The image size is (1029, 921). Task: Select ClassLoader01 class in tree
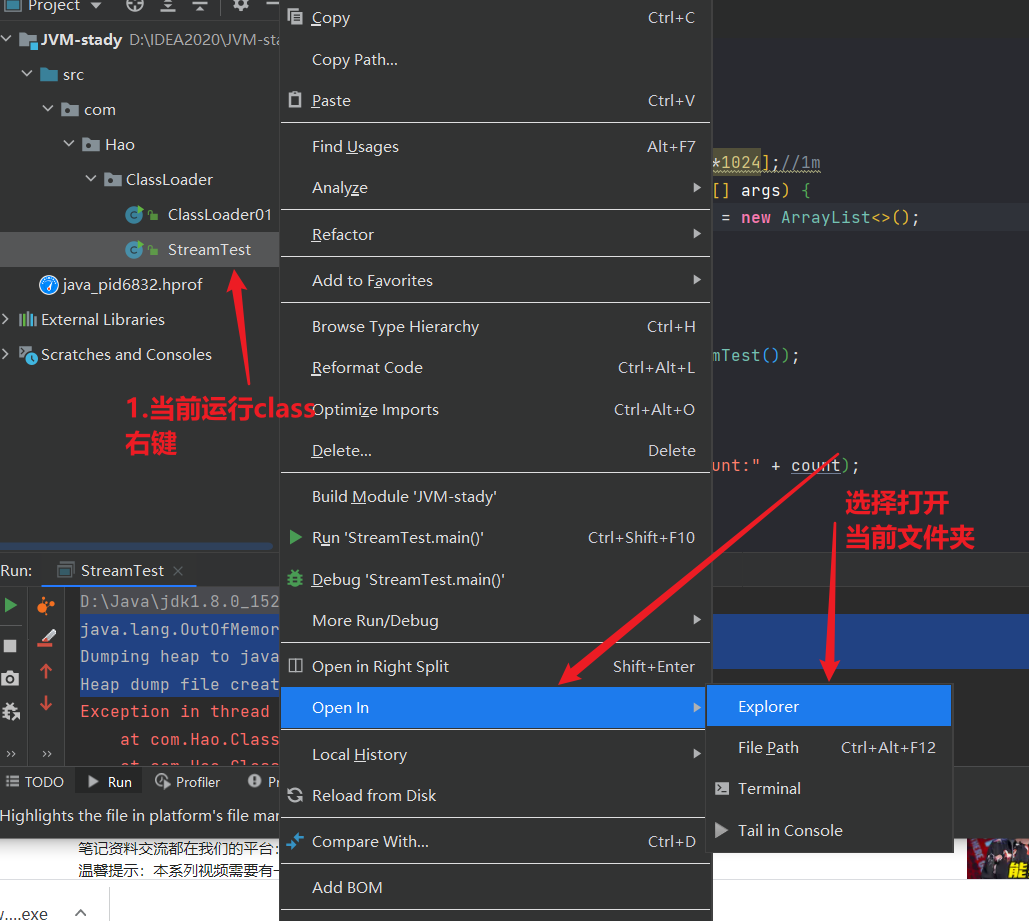click(219, 215)
